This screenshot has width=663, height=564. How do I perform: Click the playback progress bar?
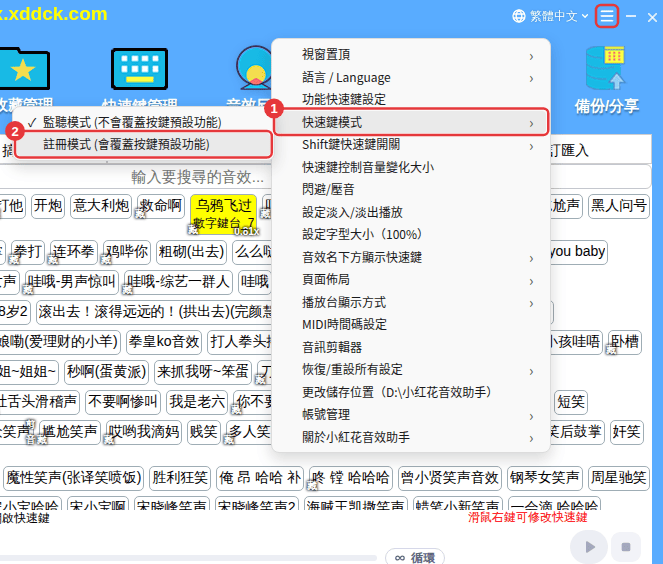click(x=188, y=558)
